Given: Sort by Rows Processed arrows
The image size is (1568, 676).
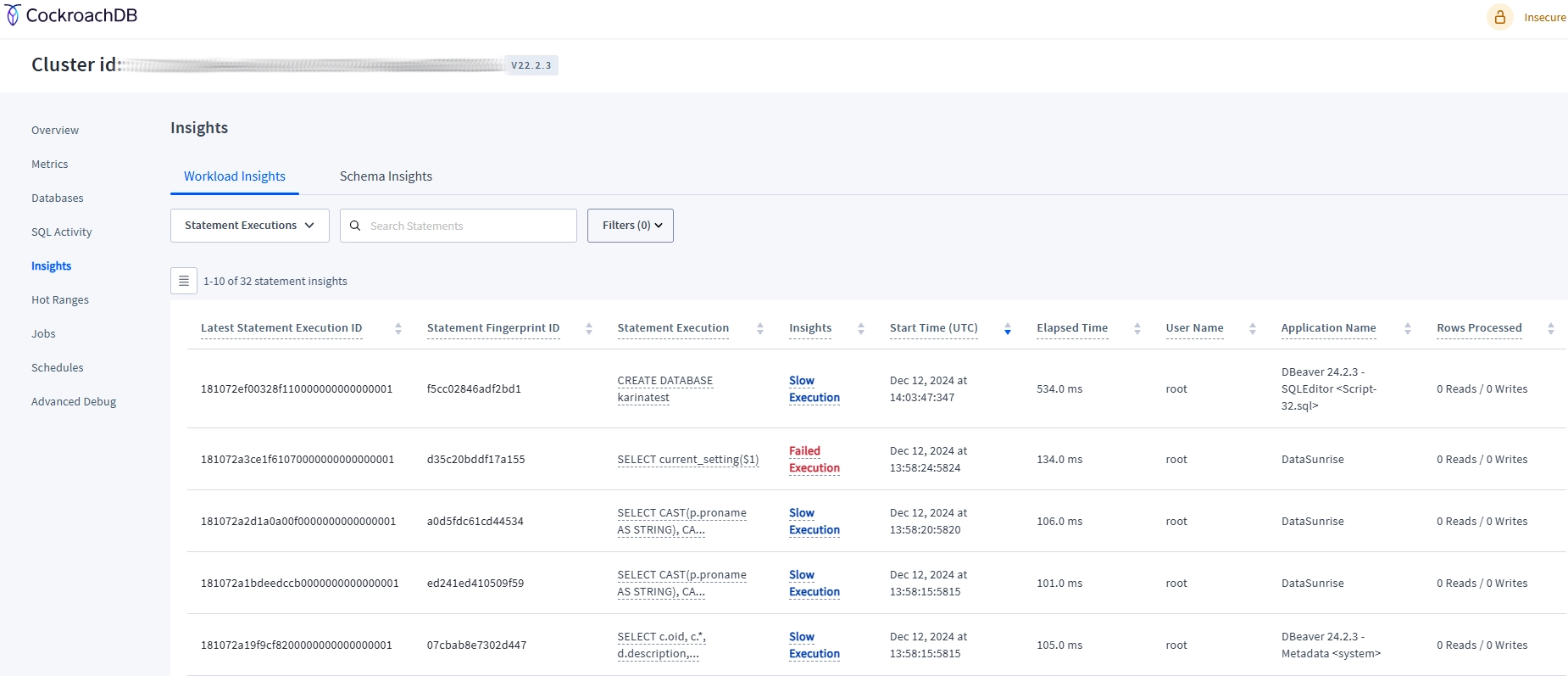Looking at the screenshot, I should (x=1551, y=328).
